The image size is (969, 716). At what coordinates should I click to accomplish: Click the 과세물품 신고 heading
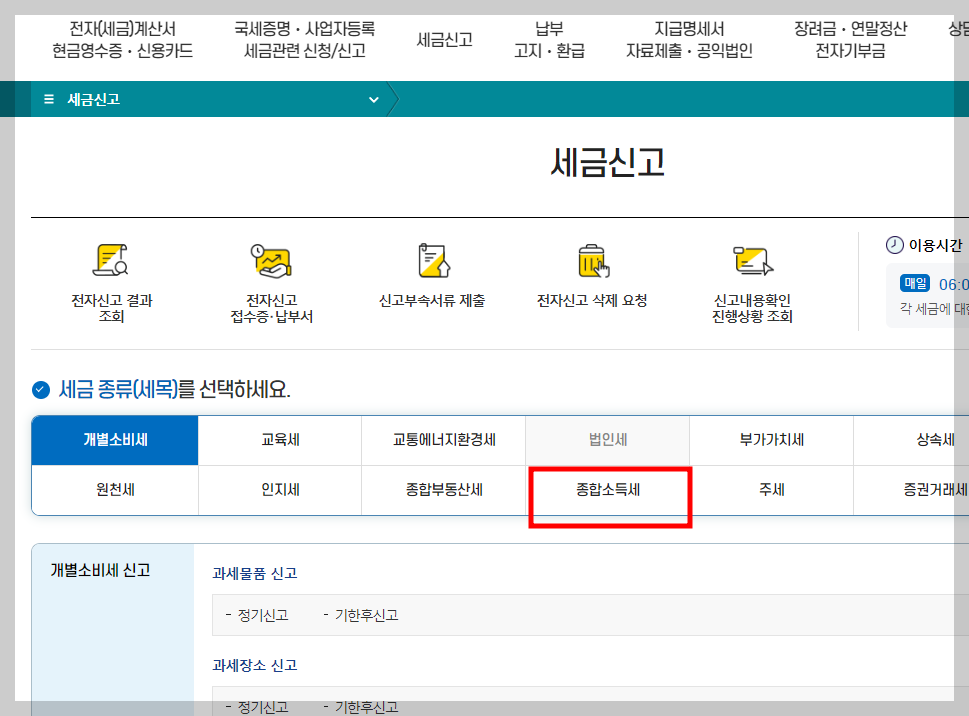[255, 573]
